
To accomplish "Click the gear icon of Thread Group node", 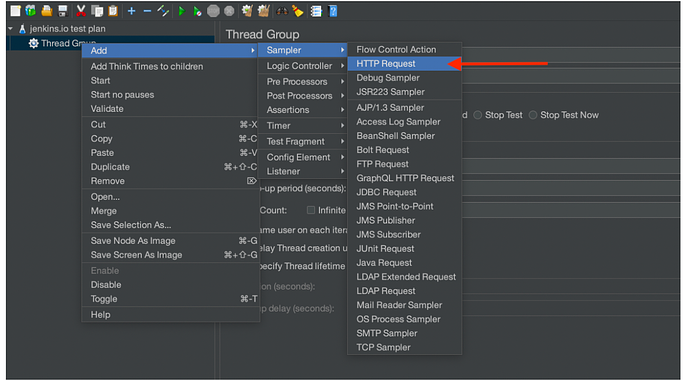I will coord(33,43).
